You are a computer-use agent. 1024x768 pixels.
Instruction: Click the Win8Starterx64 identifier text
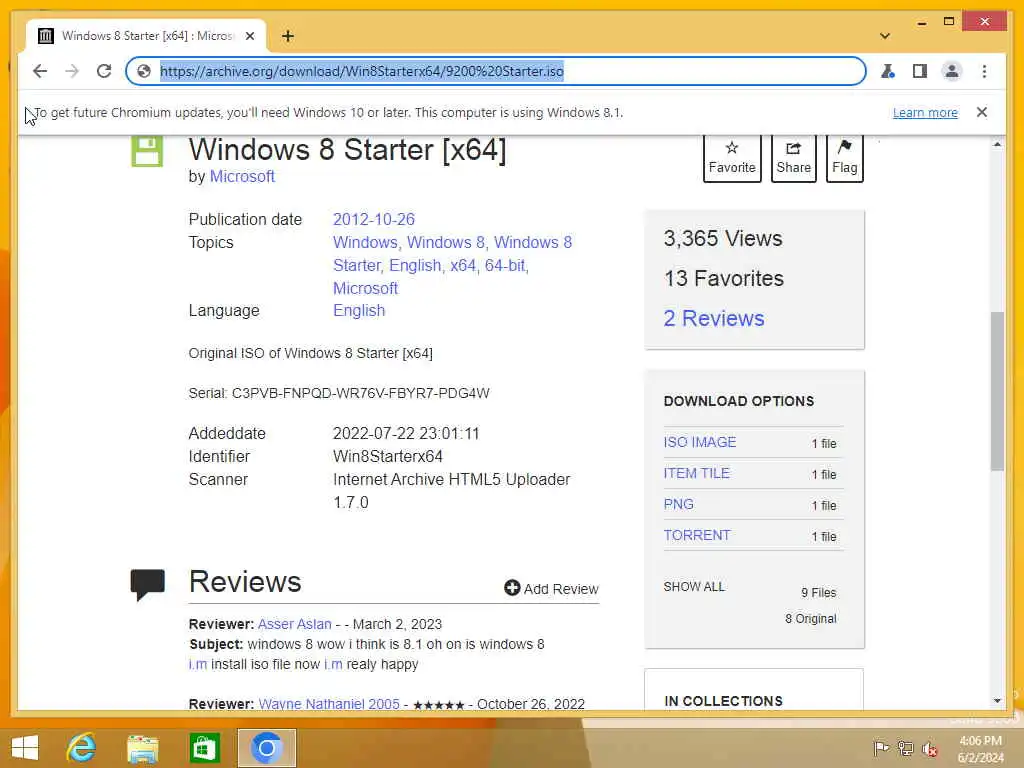click(x=388, y=456)
